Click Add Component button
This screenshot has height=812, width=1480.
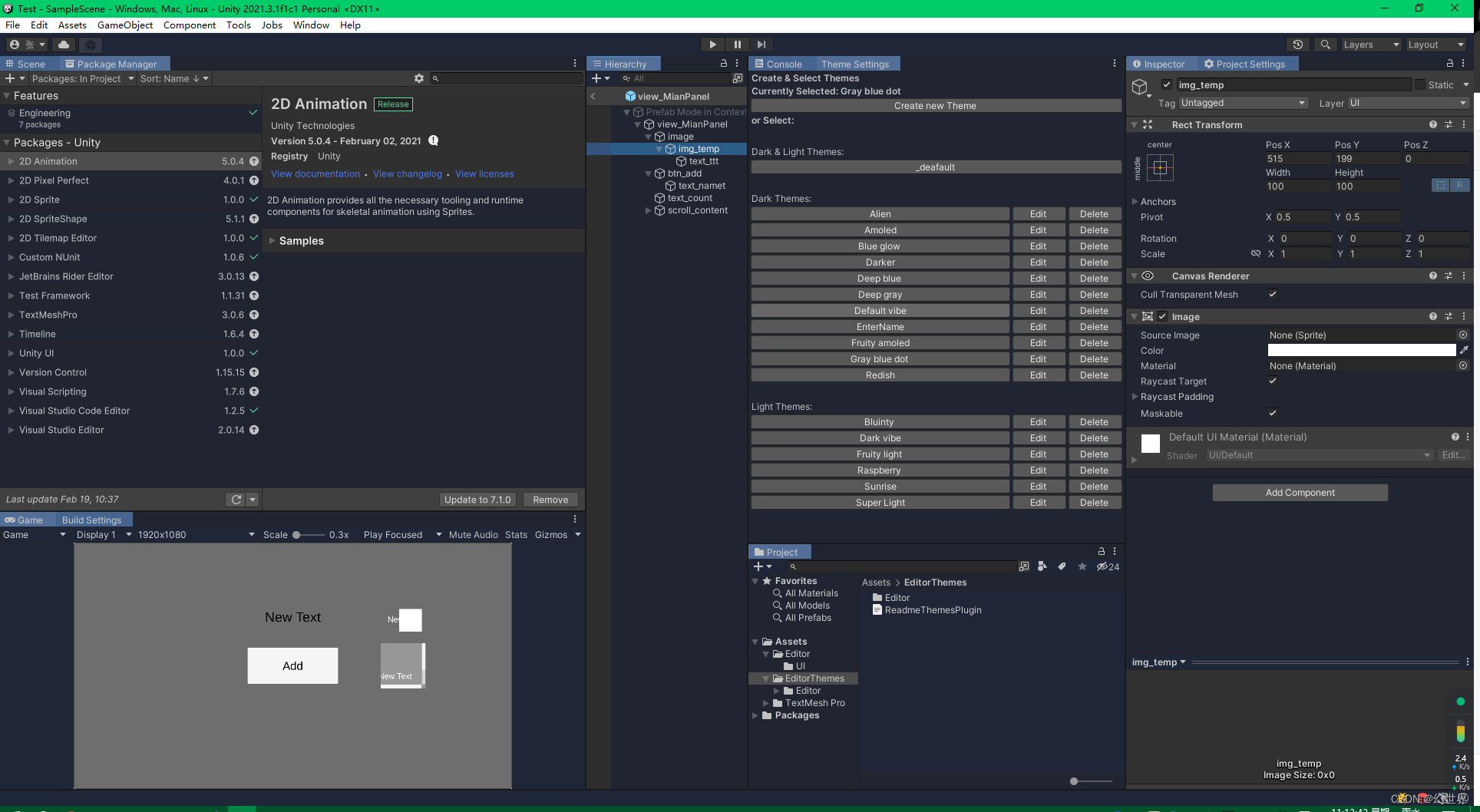click(1300, 493)
